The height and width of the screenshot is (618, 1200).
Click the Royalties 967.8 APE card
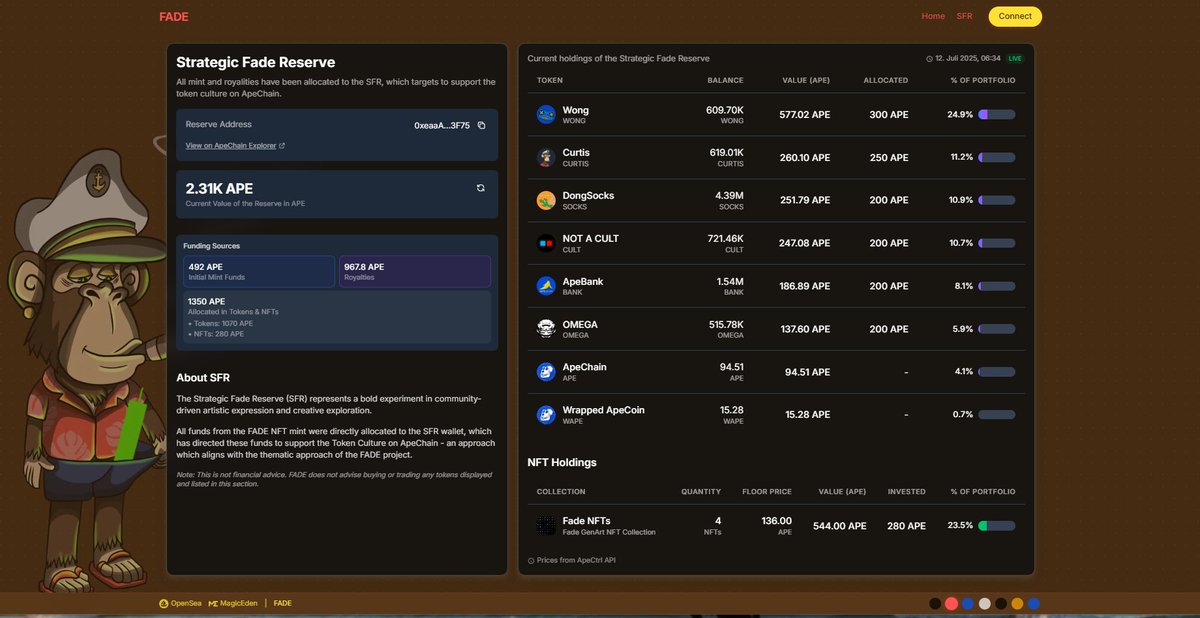pyautogui.click(x=415, y=272)
